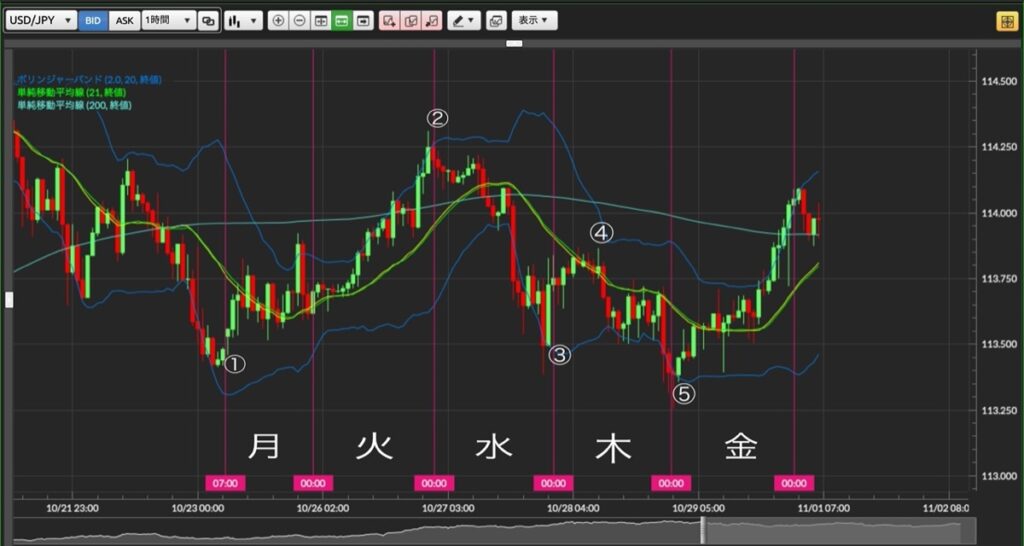Open the 1時間 timeframe dropdown
This screenshot has height=546, width=1024.
point(168,20)
